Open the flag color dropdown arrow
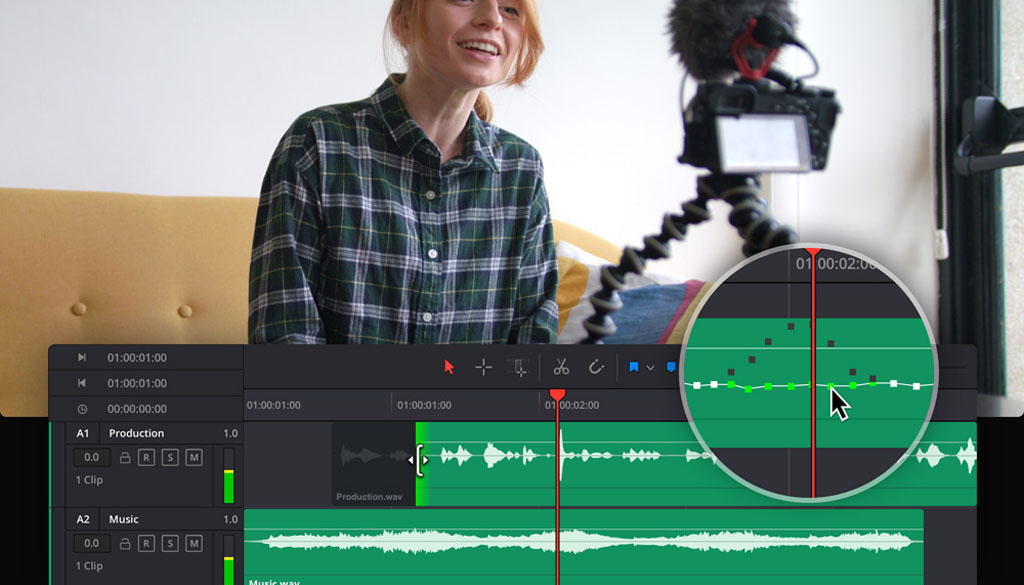Screen dimensions: 1024x585 pos(650,368)
